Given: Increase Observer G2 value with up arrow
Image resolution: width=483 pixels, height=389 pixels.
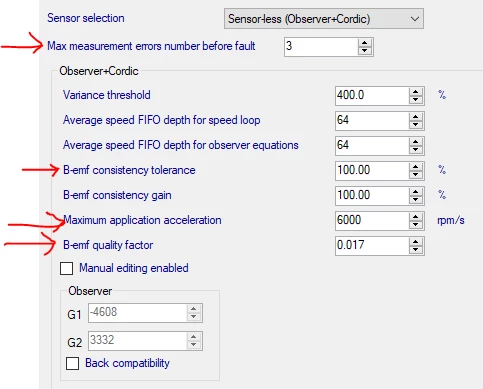Looking at the screenshot, I should (194, 337).
